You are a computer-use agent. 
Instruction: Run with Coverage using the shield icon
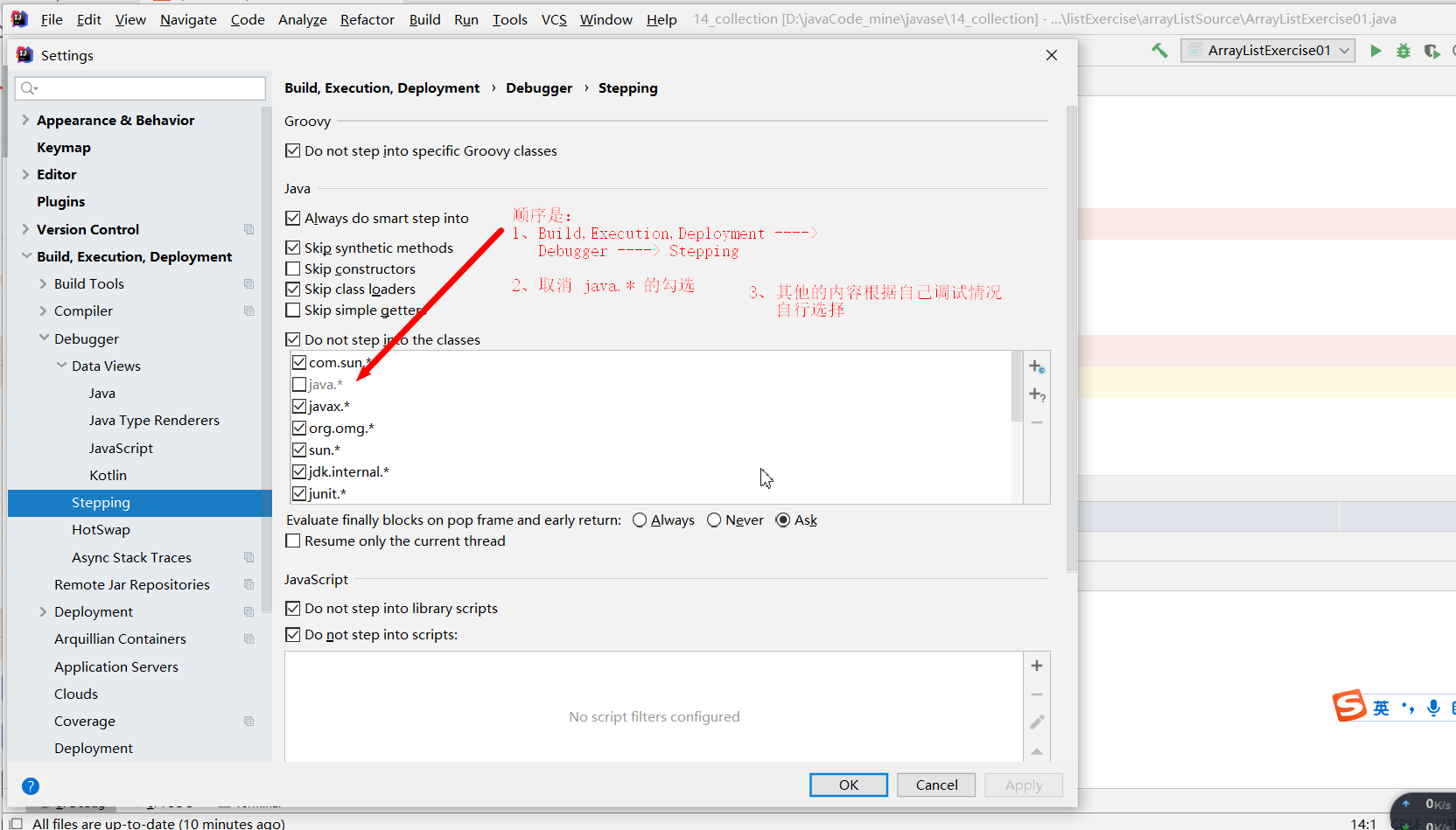(1432, 51)
